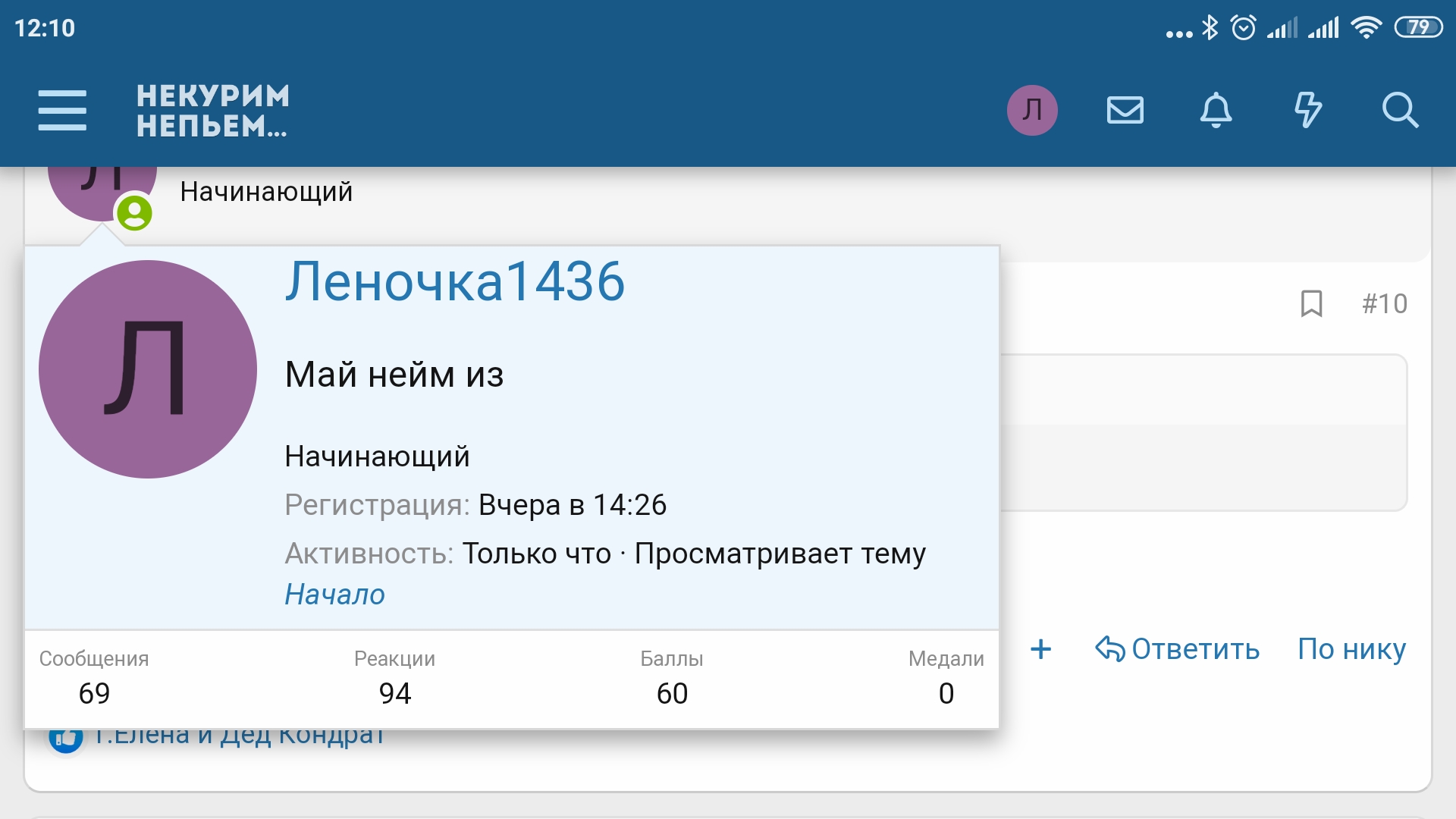Open post number #10 permalink
The width and height of the screenshot is (1456, 819).
[1384, 303]
